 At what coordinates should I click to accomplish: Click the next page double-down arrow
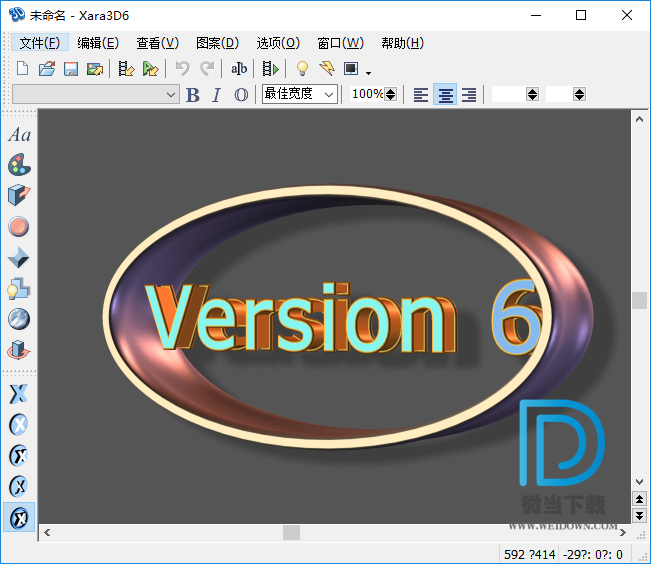pyautogui.click(x=639, y=516)
